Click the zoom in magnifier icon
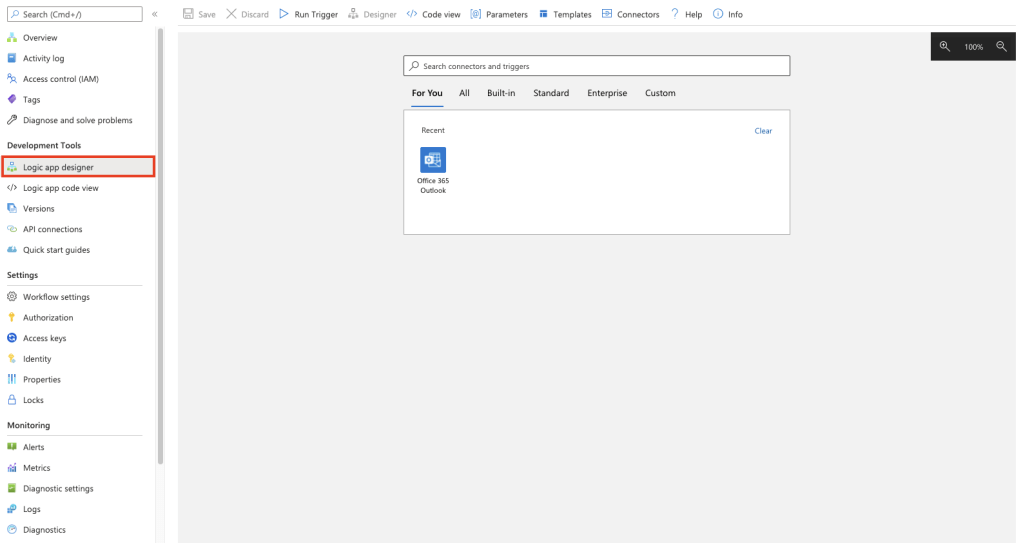 [x=945, y=47]
